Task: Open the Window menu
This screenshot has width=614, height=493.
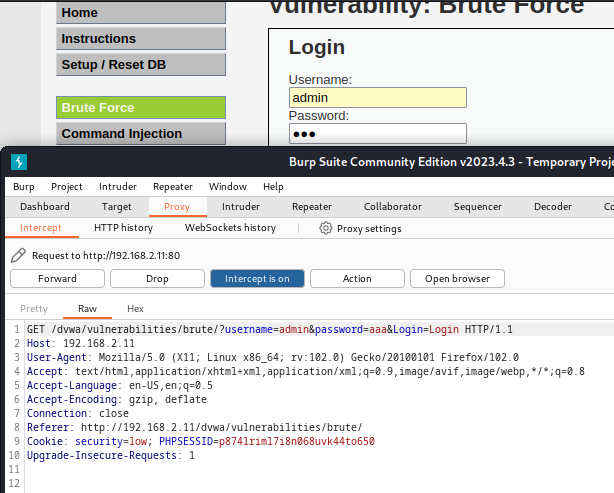Action: (x=228, y=186)
